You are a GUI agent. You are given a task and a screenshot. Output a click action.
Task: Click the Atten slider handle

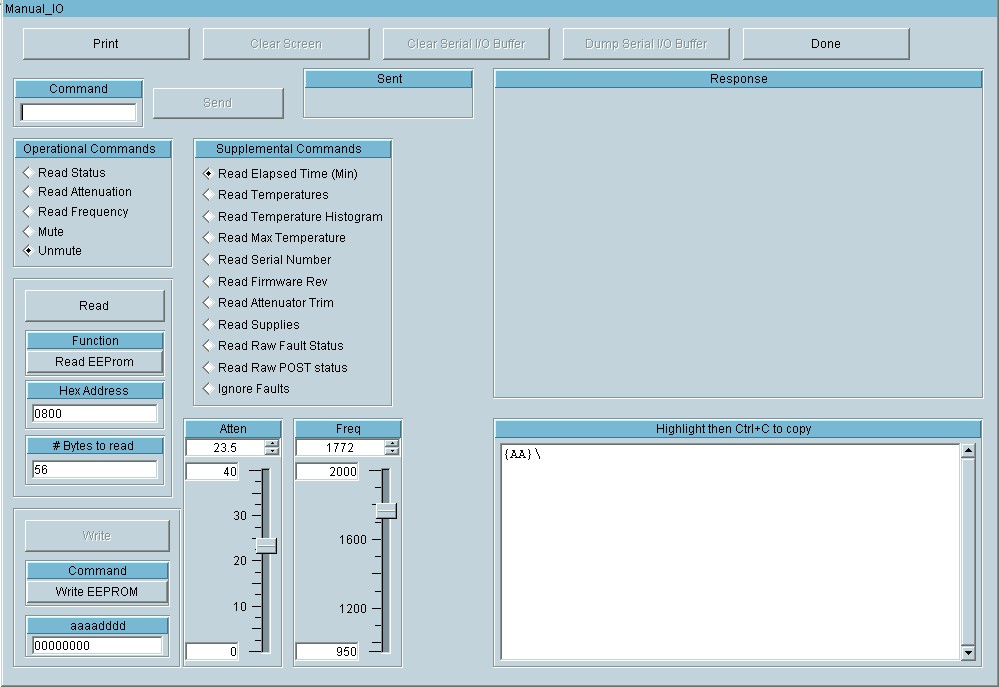point(265,545)
